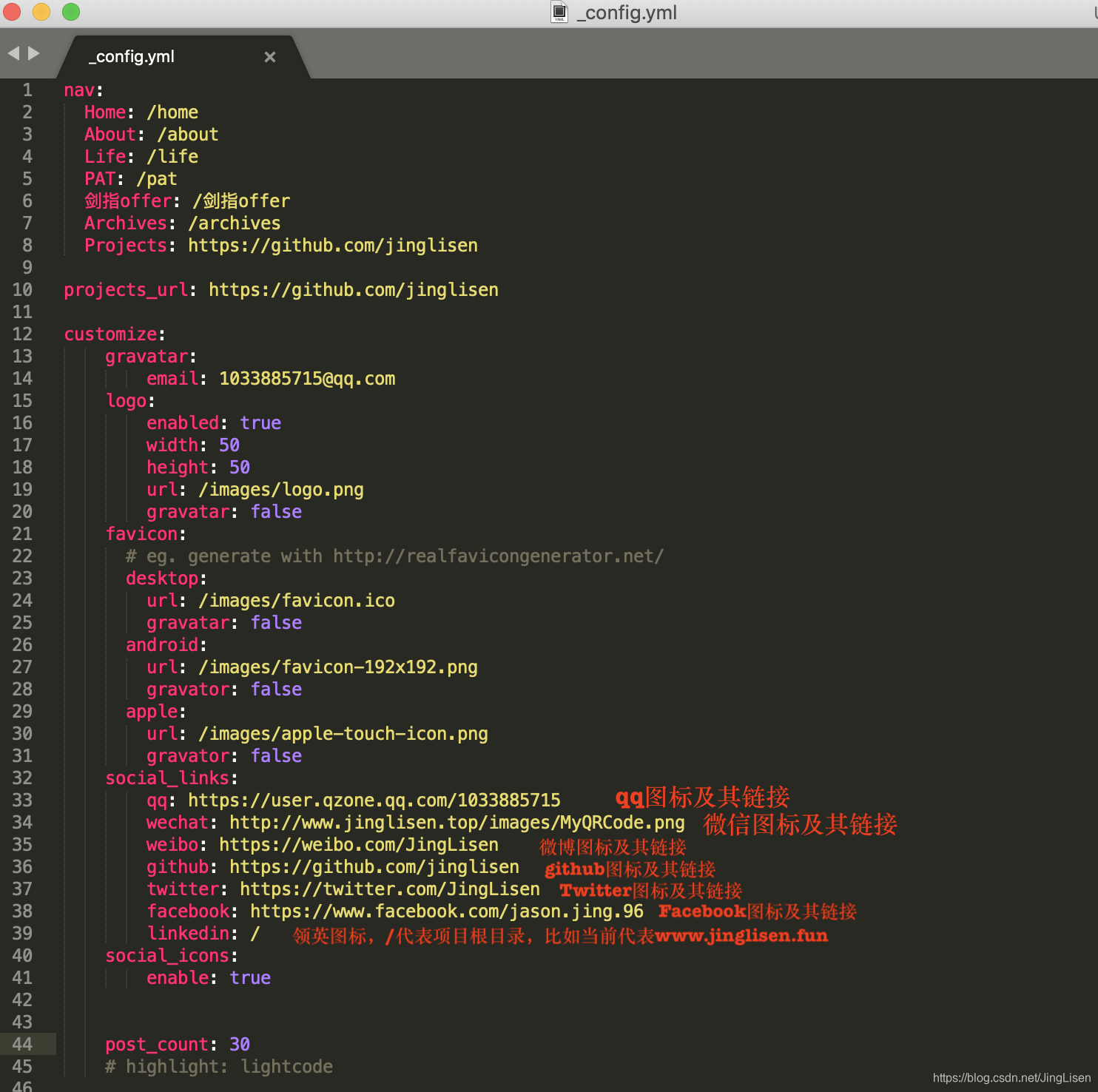Screen dimensions: 1098x1092
Task: Click the '/pat' value
Action: [x=157, y=179]
